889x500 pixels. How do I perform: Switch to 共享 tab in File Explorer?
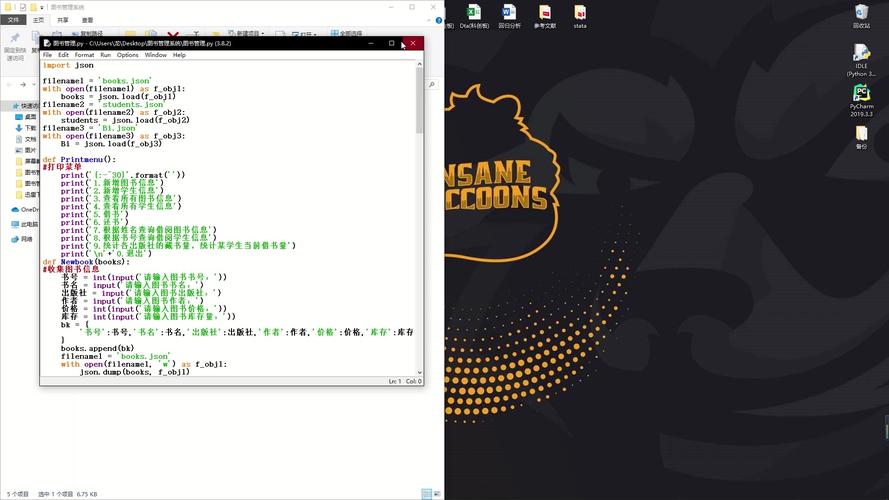pyautogui.click(x=63, y=20)
